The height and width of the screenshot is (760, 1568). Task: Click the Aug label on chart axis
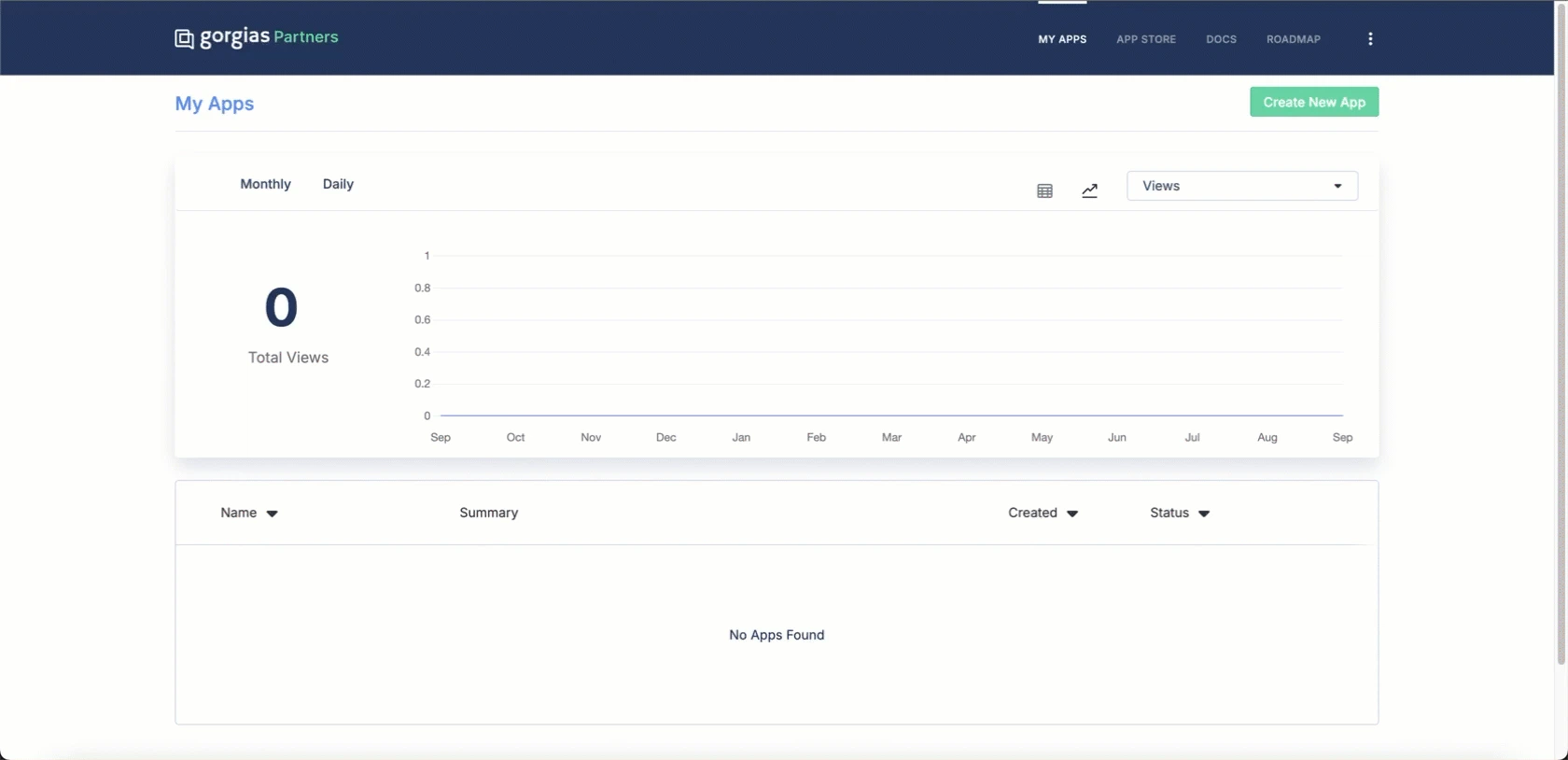(x=1267, y=437)
